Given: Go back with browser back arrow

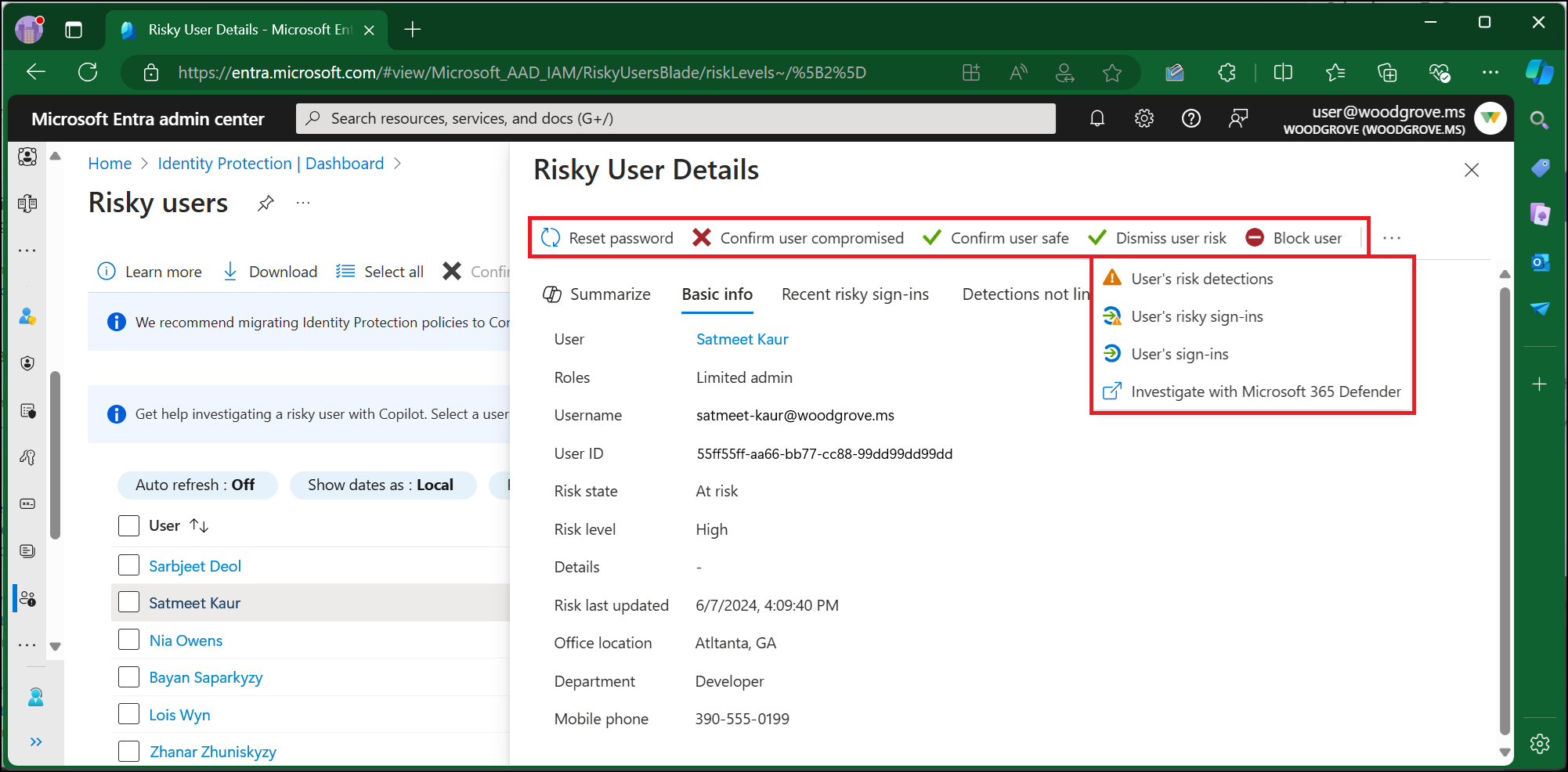Looking at the screenshot, I should tap(36, 72).
